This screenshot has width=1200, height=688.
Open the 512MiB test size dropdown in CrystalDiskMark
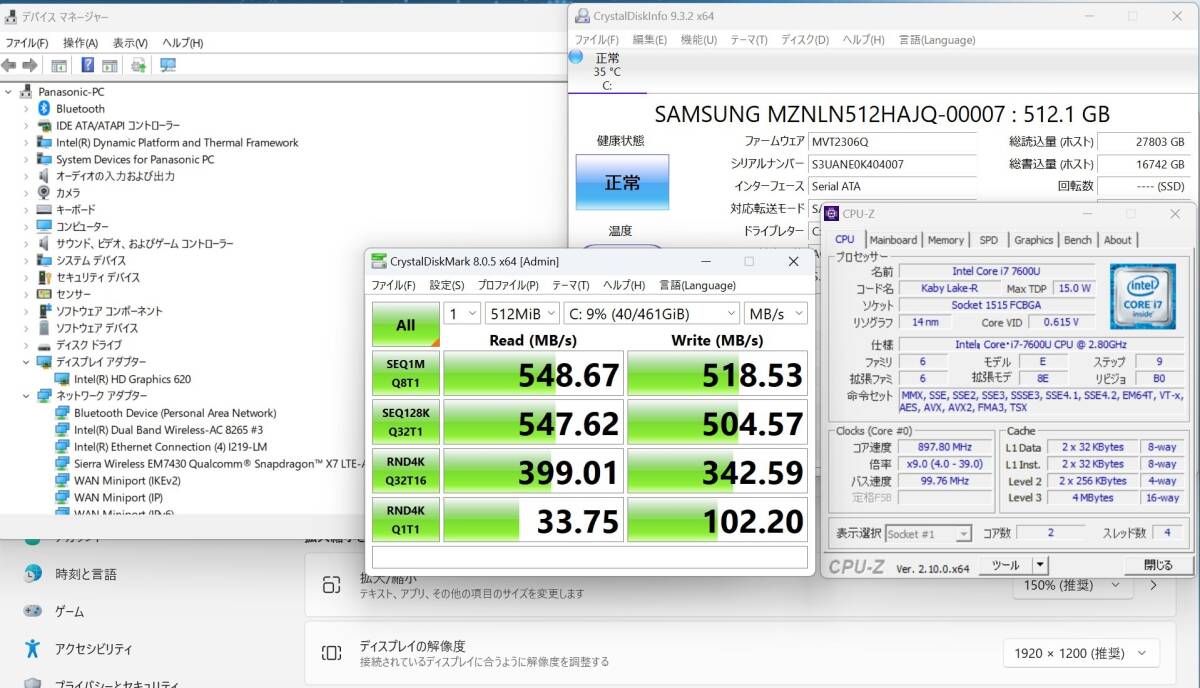[522, 313]
